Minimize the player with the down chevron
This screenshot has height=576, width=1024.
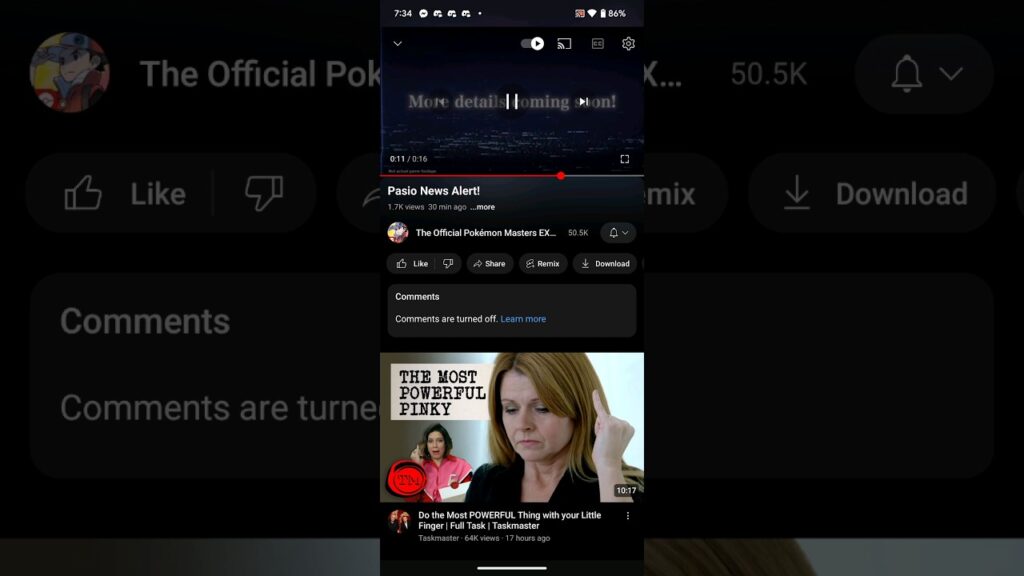point(397,44)
